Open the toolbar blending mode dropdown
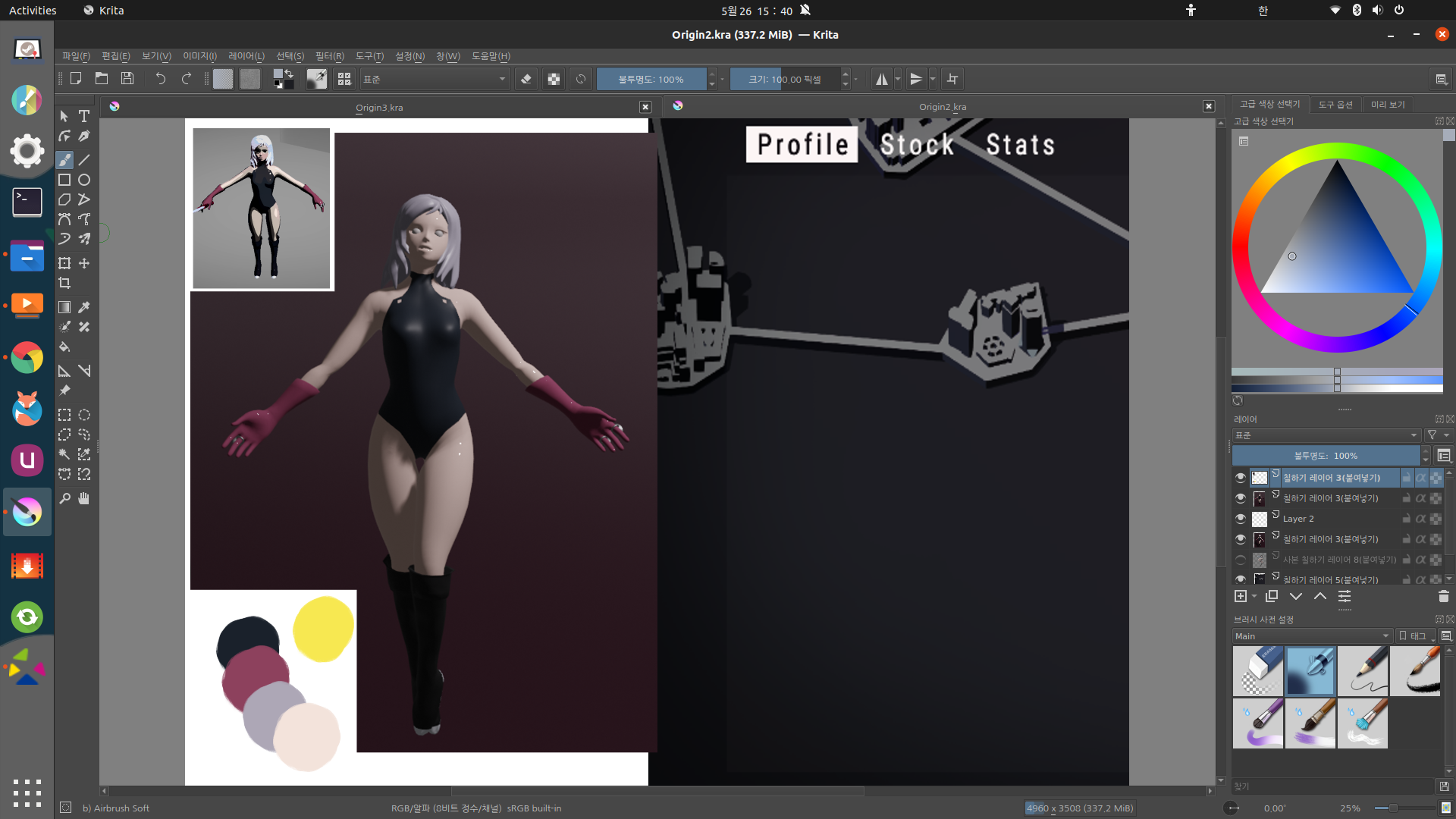The height and width of the screenshot is (819, 1456). pos(434,79)
